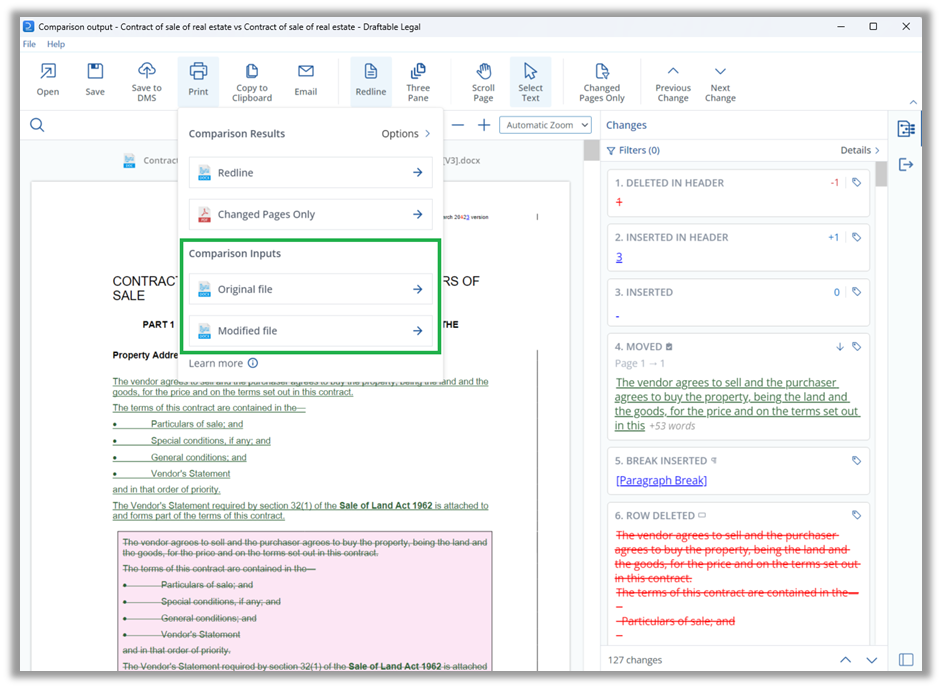
Task: Click Changes panel heading
Action: coord(626,125)
